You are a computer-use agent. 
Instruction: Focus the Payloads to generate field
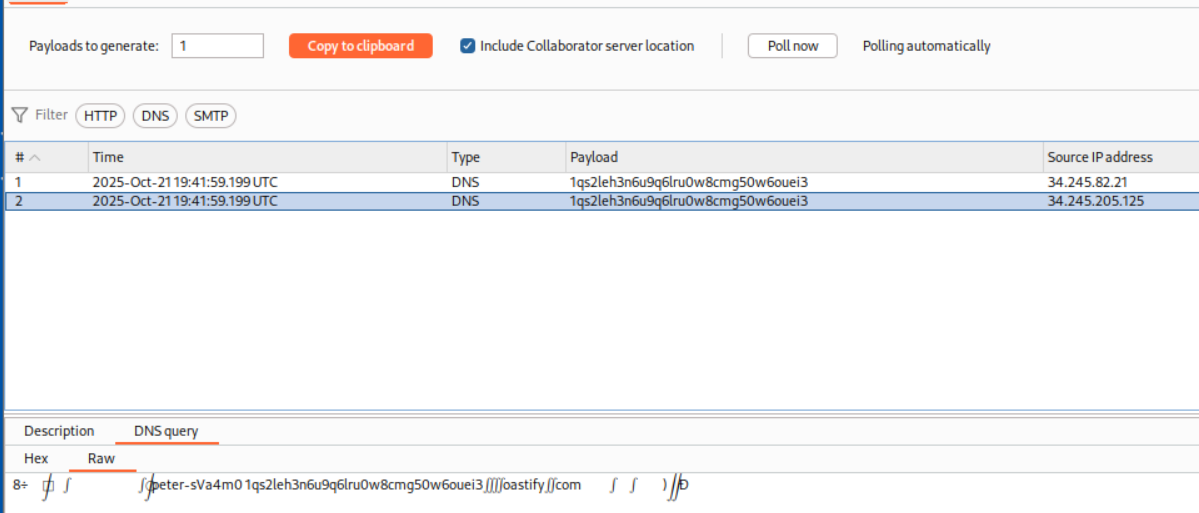[x=217, y=46]
